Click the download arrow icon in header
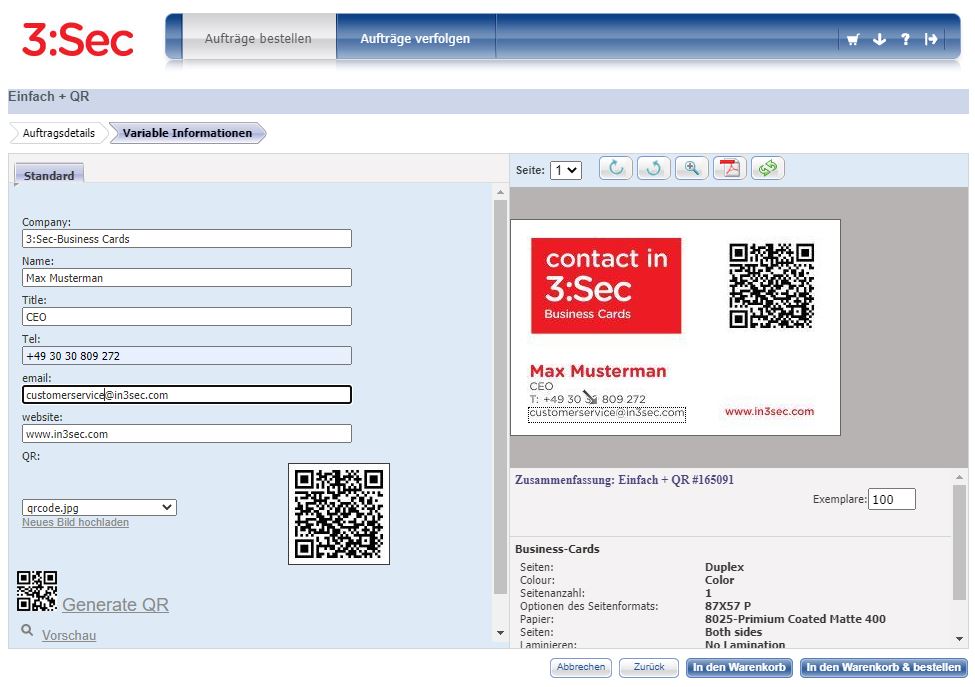Image resolution: width=975 pixels, height=687 pixels. pos(879,39)
